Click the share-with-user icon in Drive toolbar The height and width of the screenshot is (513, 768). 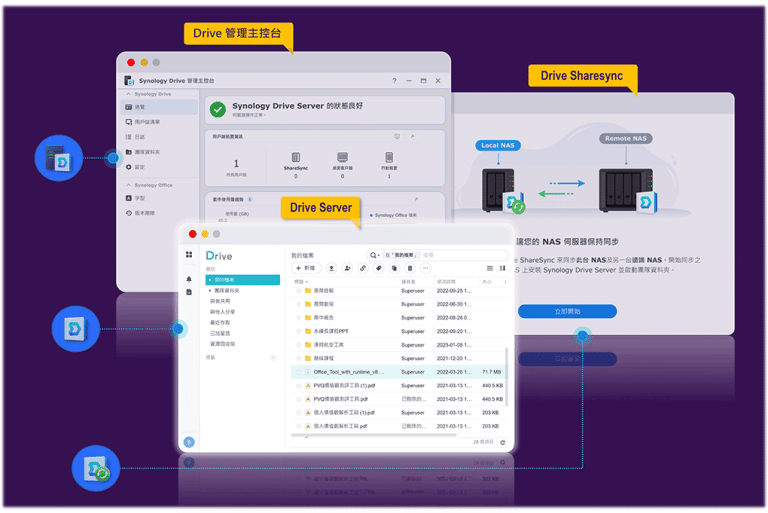pyautogui.click(x=347, y=268)
